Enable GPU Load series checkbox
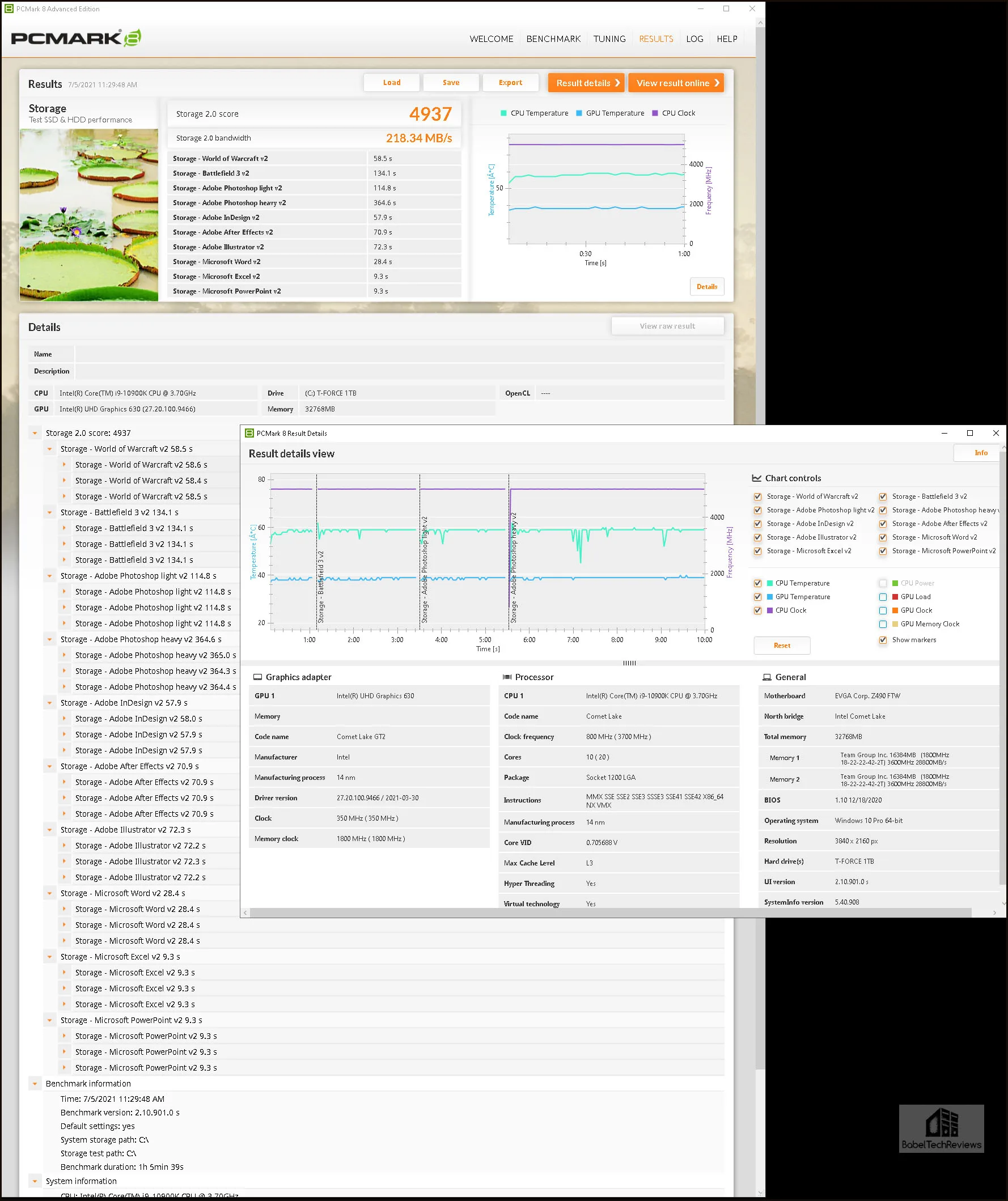 (x=883, y=597)
